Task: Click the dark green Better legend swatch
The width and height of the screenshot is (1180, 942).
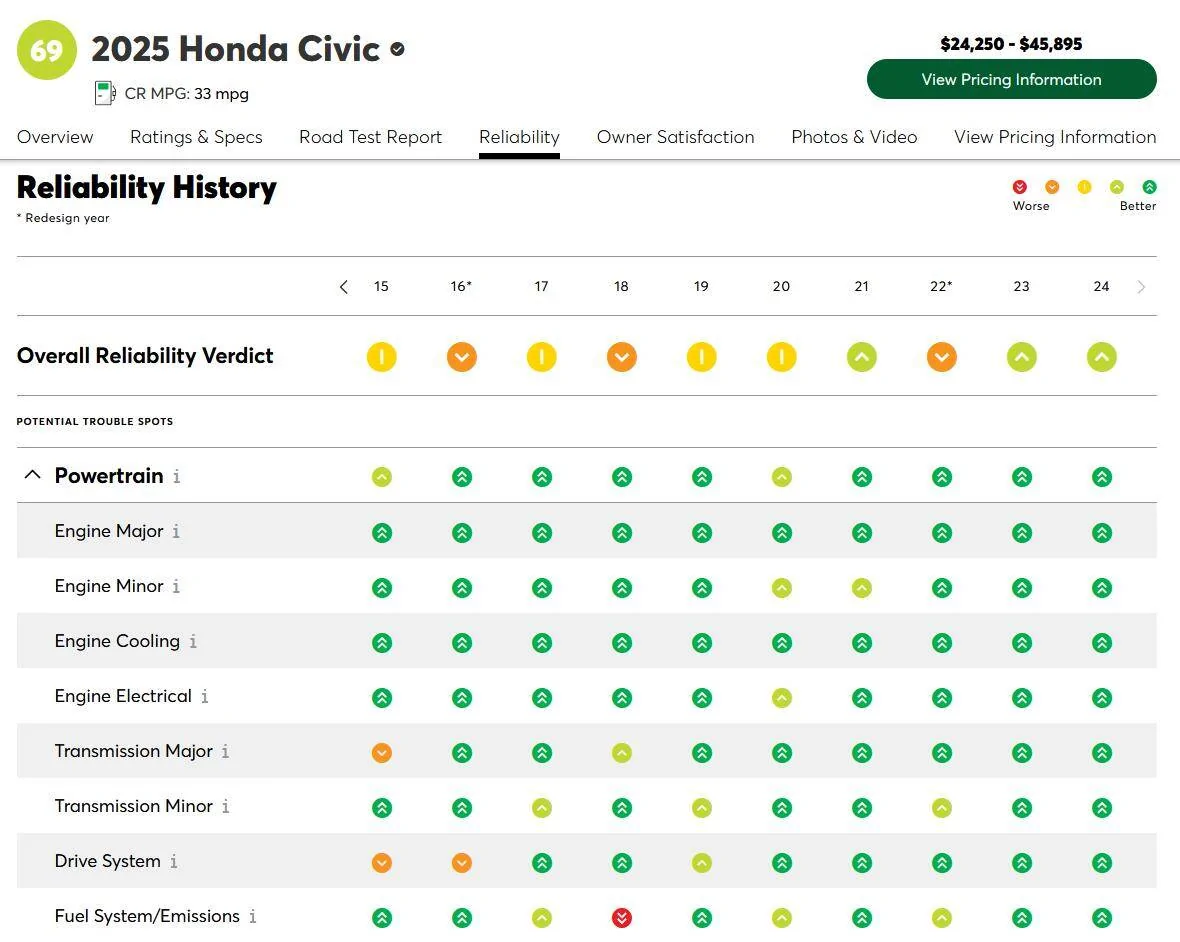Action: click(x=1149, y=187)
